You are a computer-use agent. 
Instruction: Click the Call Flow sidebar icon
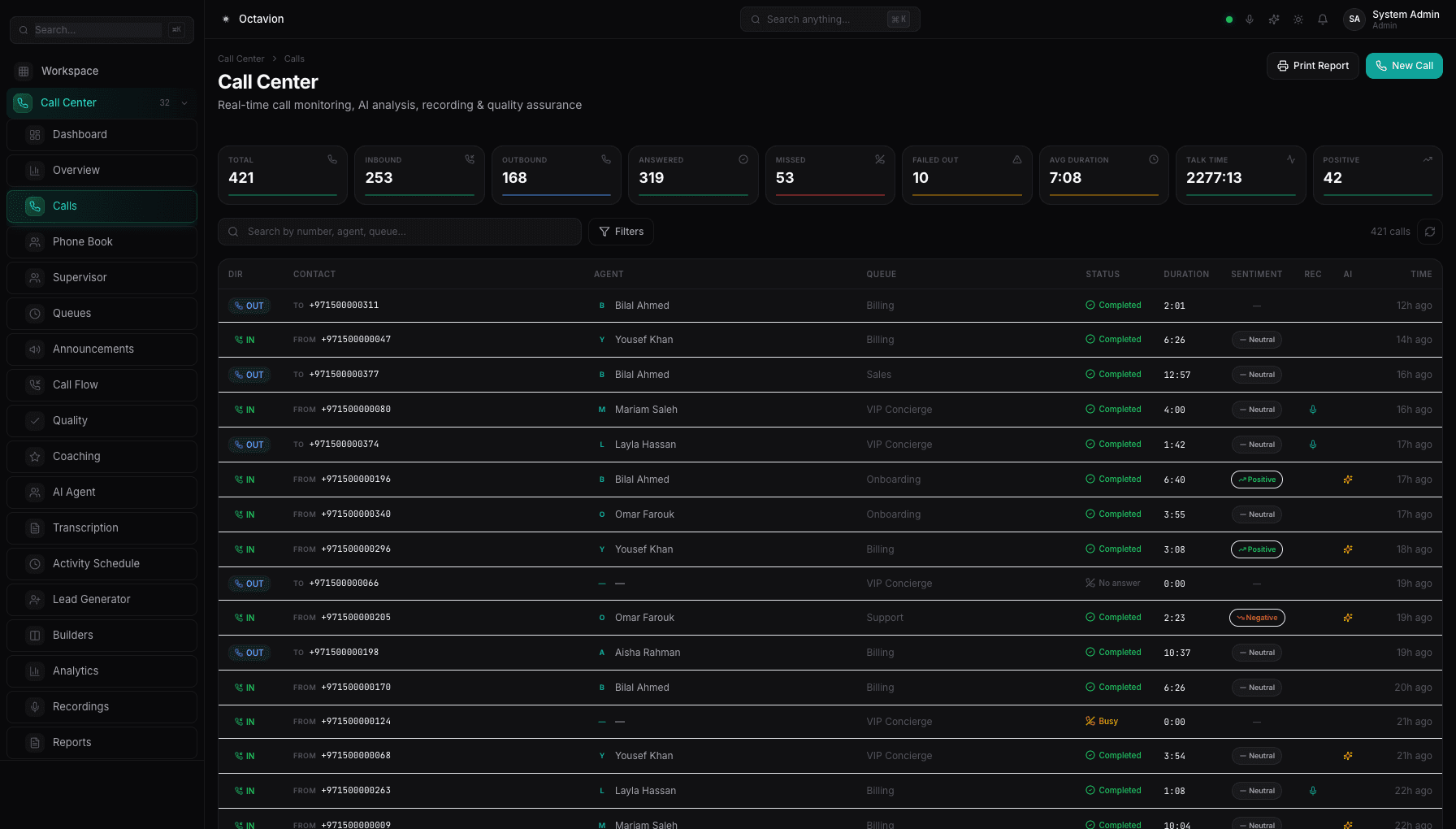(x=35, y=385)
